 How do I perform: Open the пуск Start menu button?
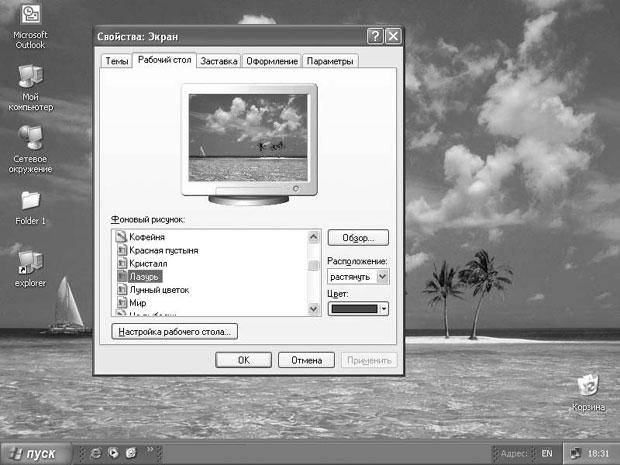[x=37, y=453]
